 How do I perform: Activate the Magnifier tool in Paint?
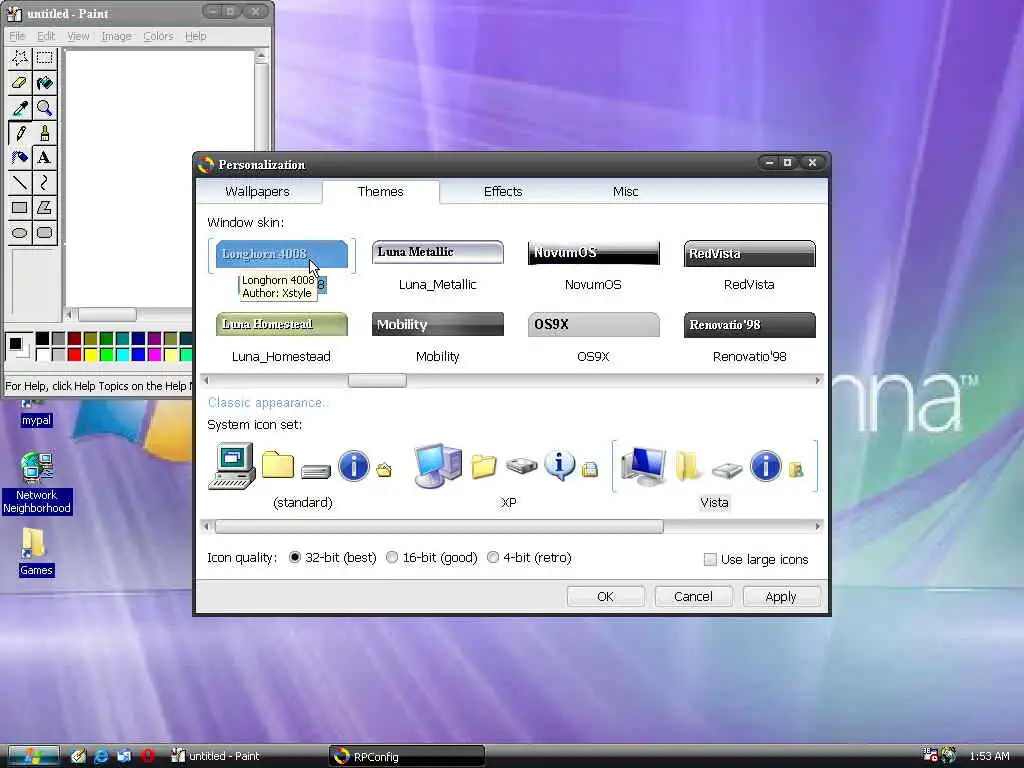click(x=44, y=108)
